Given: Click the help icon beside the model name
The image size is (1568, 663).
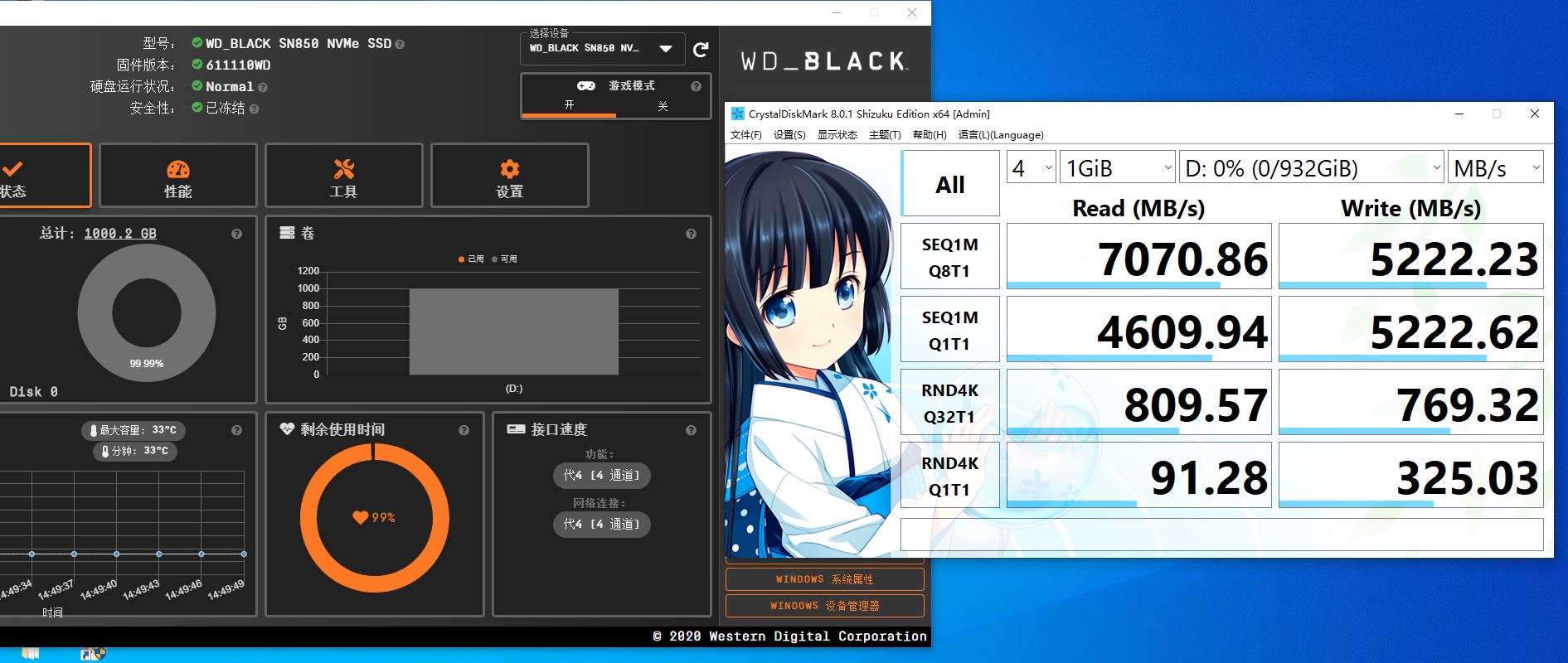Looking at the screenshot, I should (x=400, y=45).
